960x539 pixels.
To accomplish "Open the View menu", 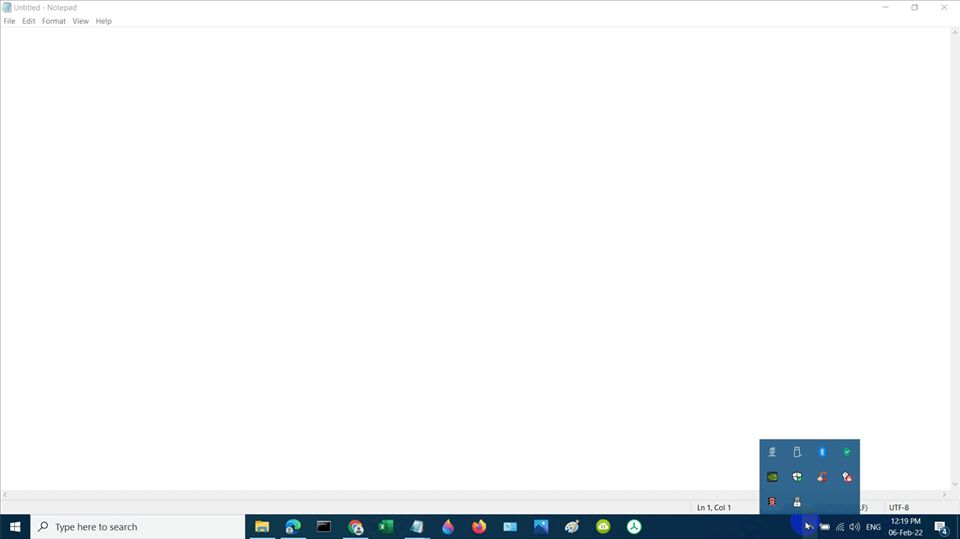I will [x=81, y=21].
